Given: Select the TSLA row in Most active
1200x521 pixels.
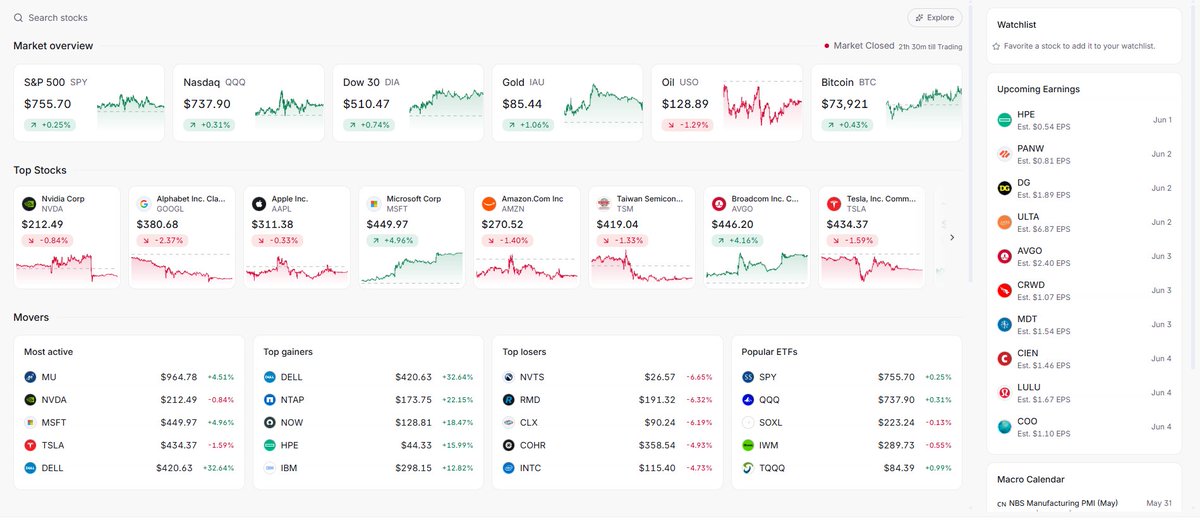Looking at the screenshot, I should 129,445.
